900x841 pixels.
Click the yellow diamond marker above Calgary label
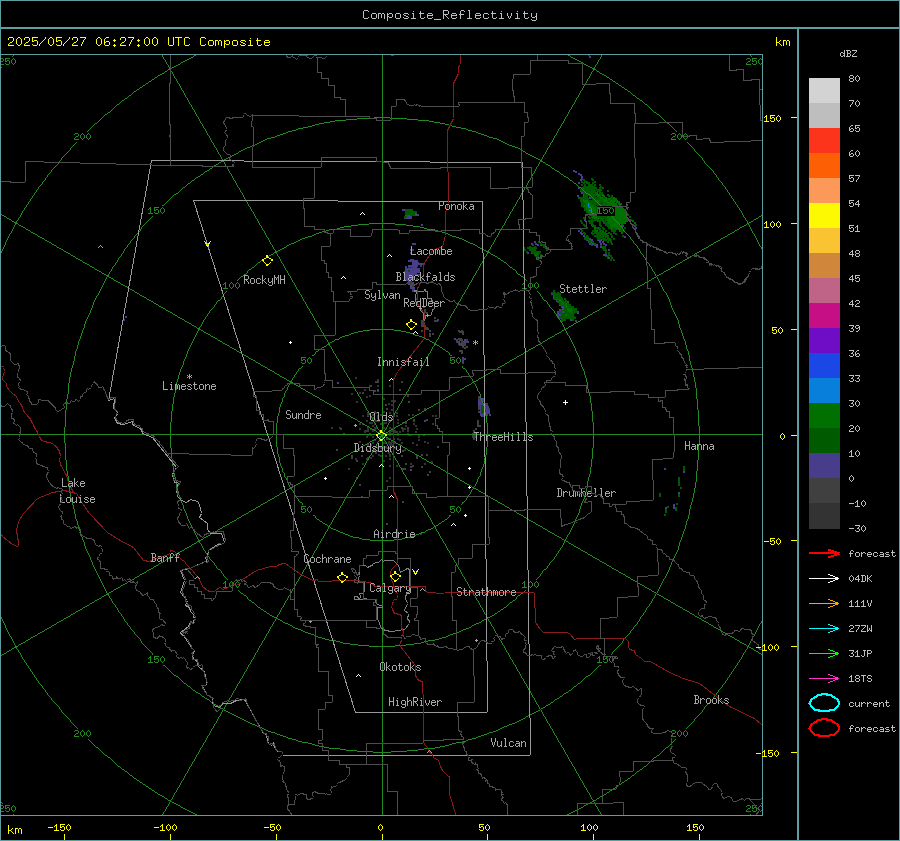[395, 576]
